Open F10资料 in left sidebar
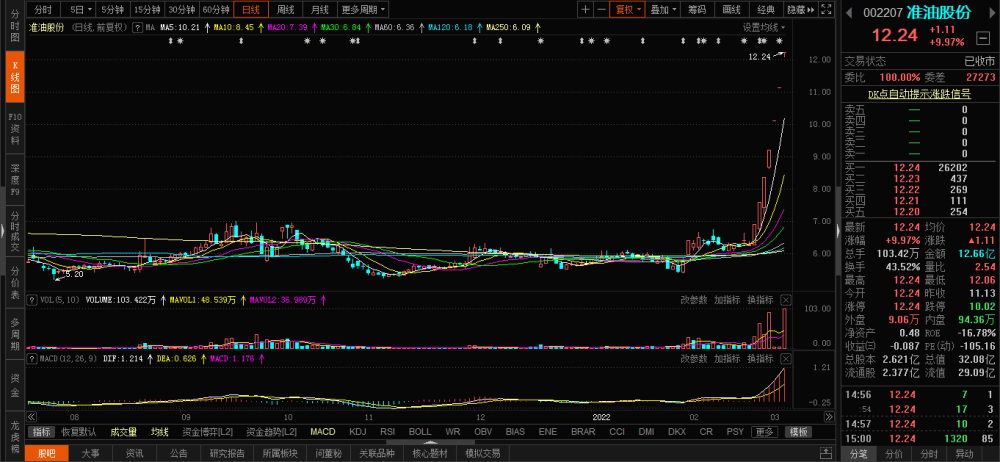 [15, 128]
